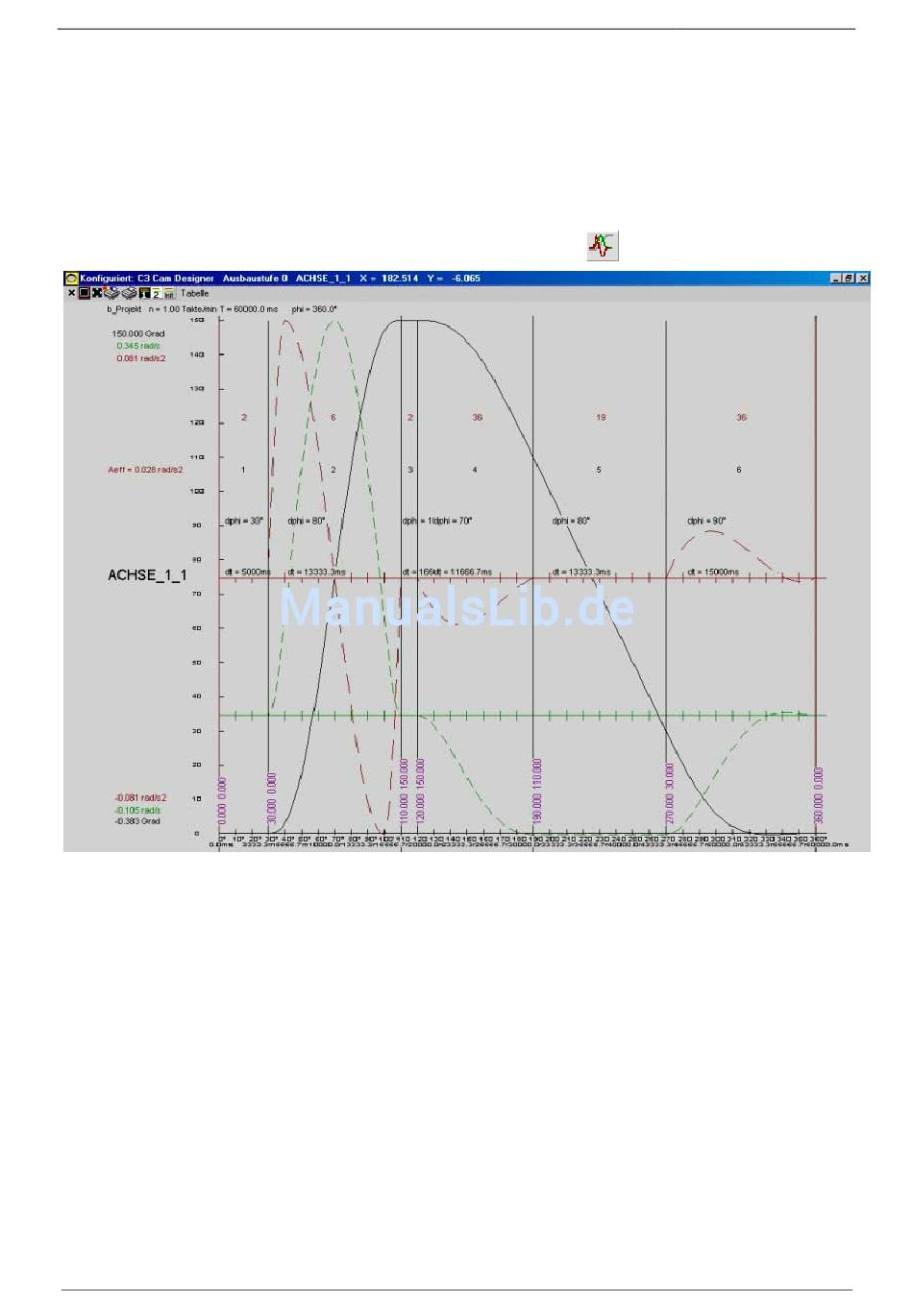Click the 190.000 110.000 boundary marker

point(537,791)
